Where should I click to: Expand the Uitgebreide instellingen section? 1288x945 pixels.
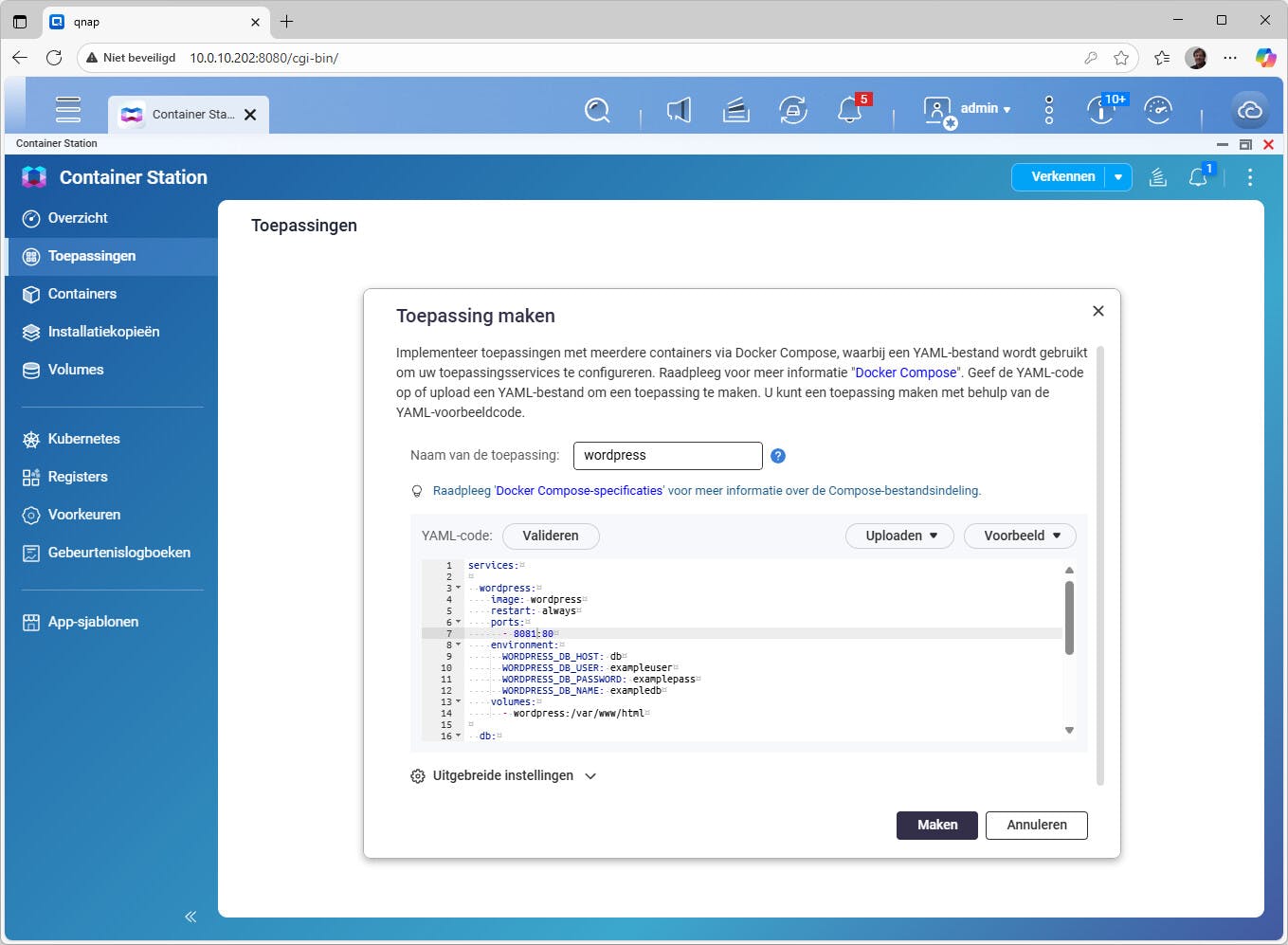click(x=503, y=775)
